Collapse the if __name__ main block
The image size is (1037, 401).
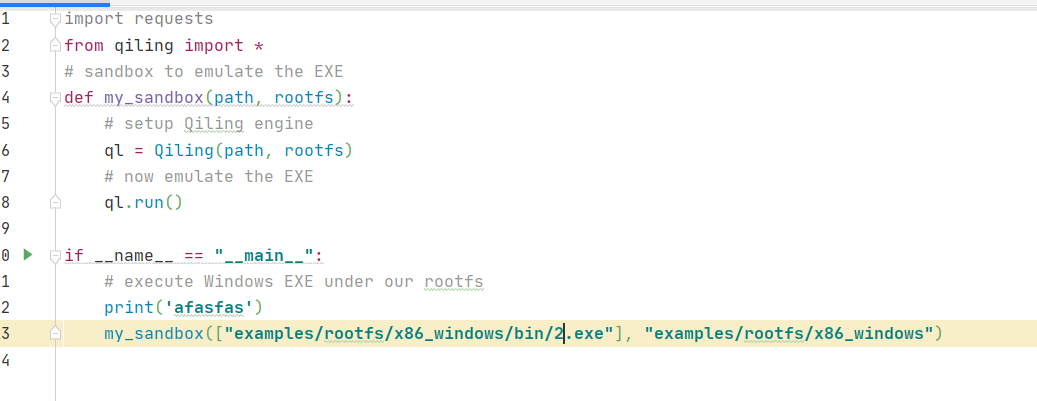pos(55,255)
